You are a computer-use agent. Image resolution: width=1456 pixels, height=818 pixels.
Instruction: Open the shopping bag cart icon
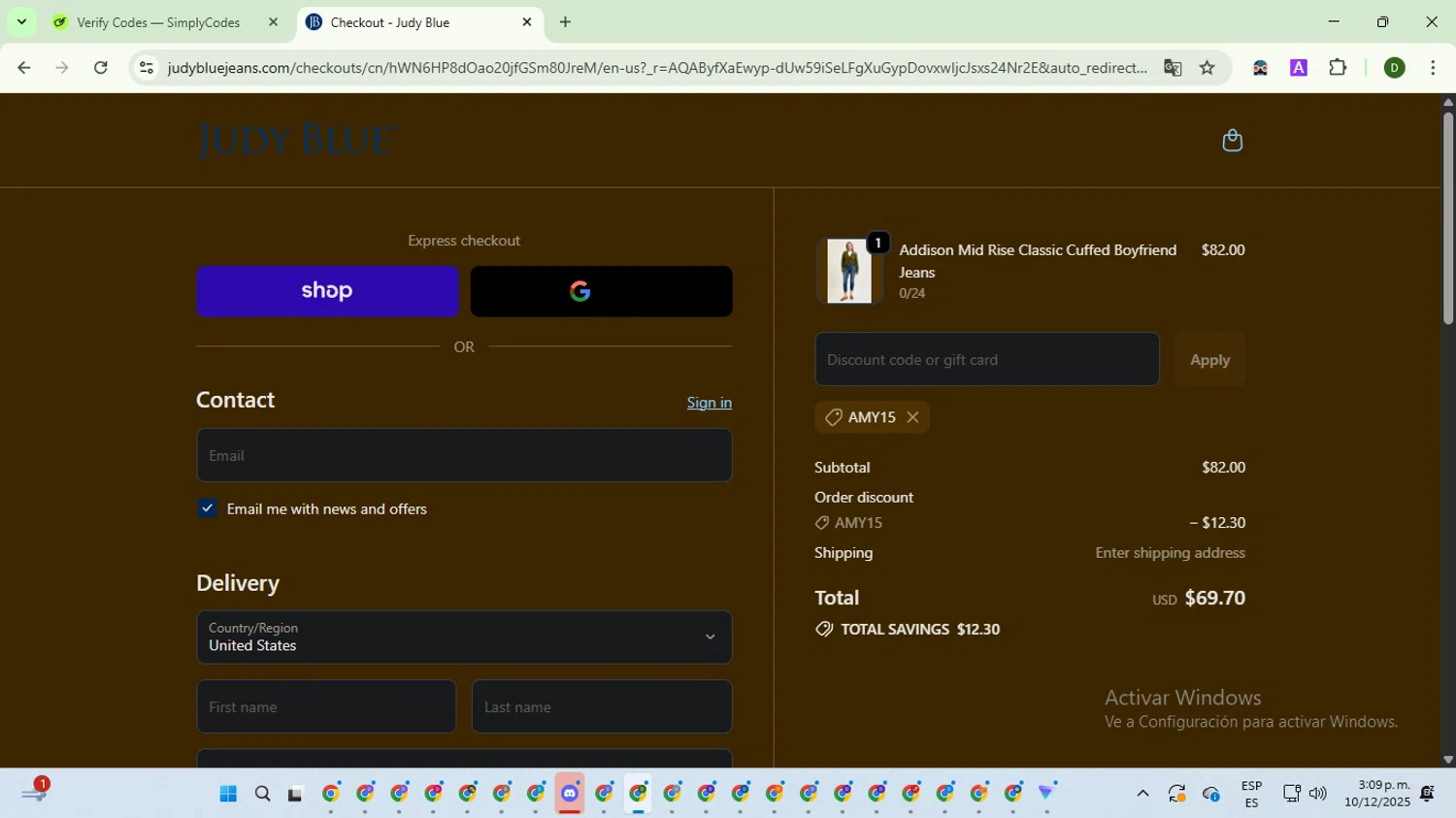[1232, 141]
